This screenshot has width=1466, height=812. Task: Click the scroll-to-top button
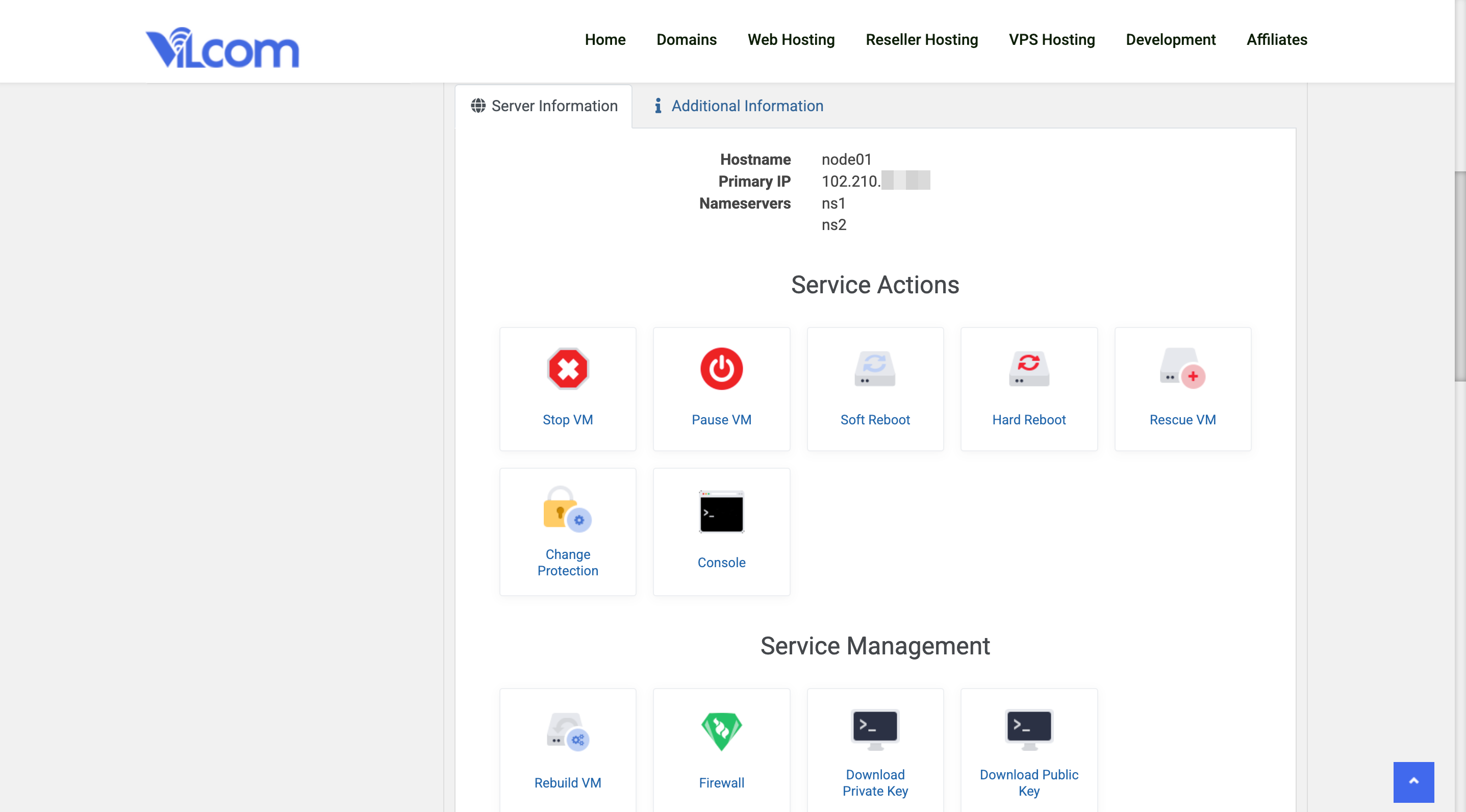pos(1413,782)
